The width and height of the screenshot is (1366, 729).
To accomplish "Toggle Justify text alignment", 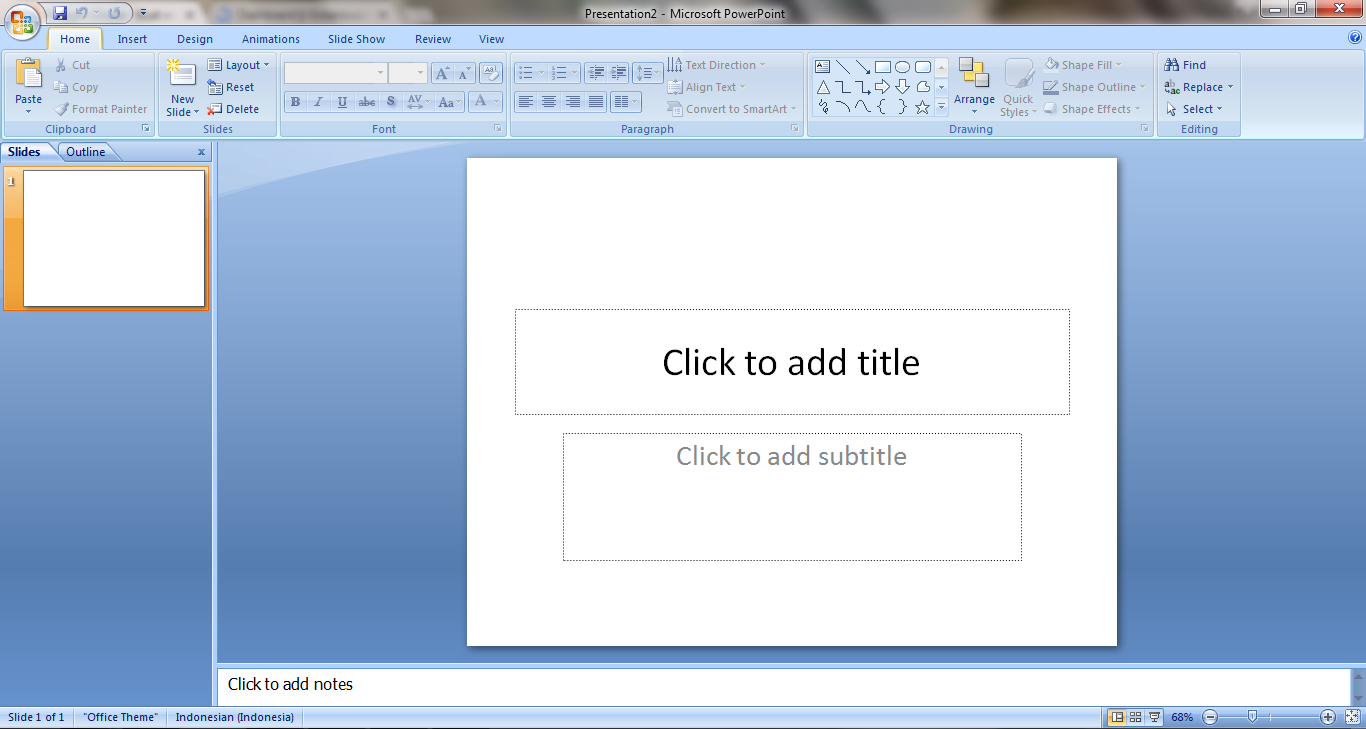I will [x=596, y=102].
